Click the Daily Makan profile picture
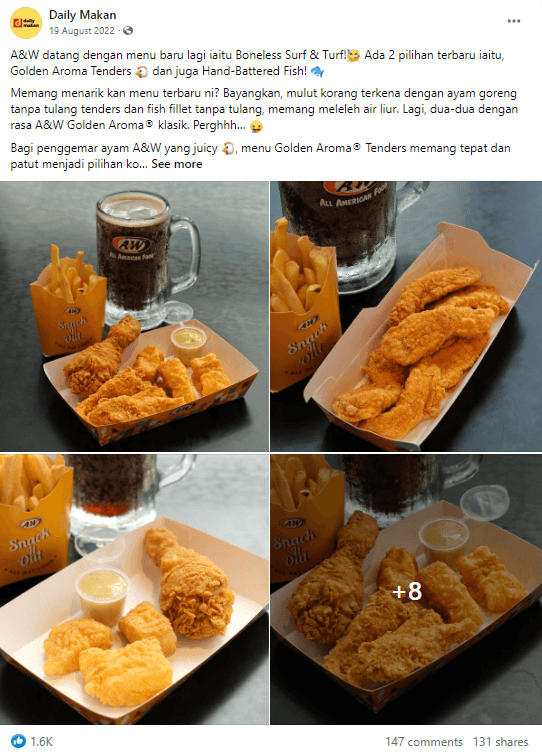Screen dimensions: 542x755 click(x=26, y=23)
